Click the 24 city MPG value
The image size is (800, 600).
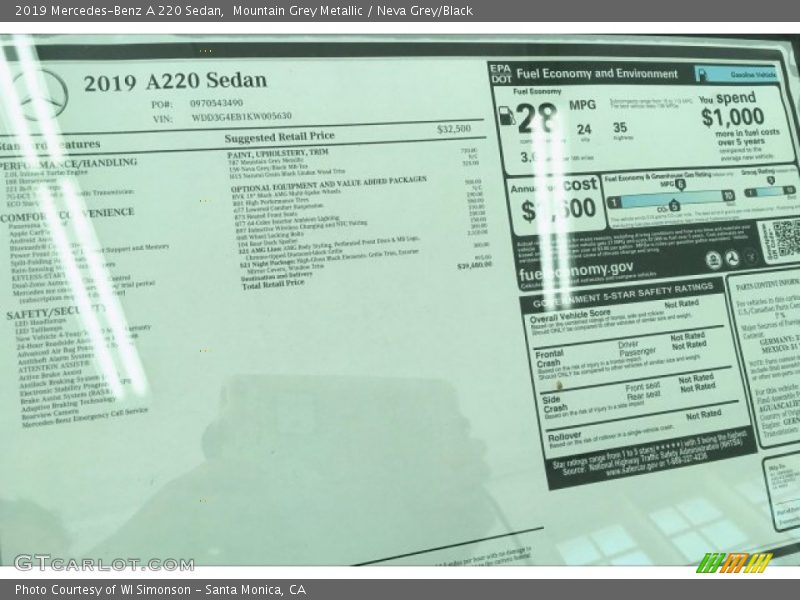[584, 129]
